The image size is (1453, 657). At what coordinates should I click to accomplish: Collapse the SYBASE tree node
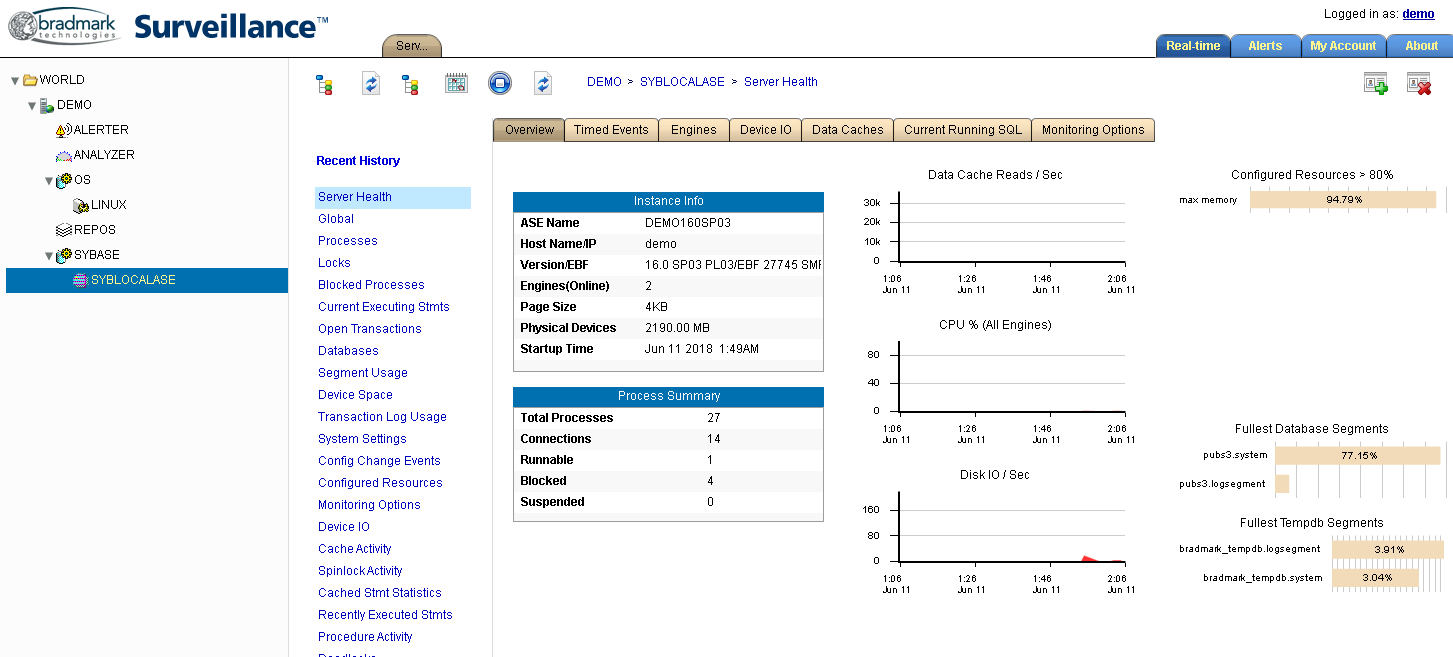[x=49, y=256]
